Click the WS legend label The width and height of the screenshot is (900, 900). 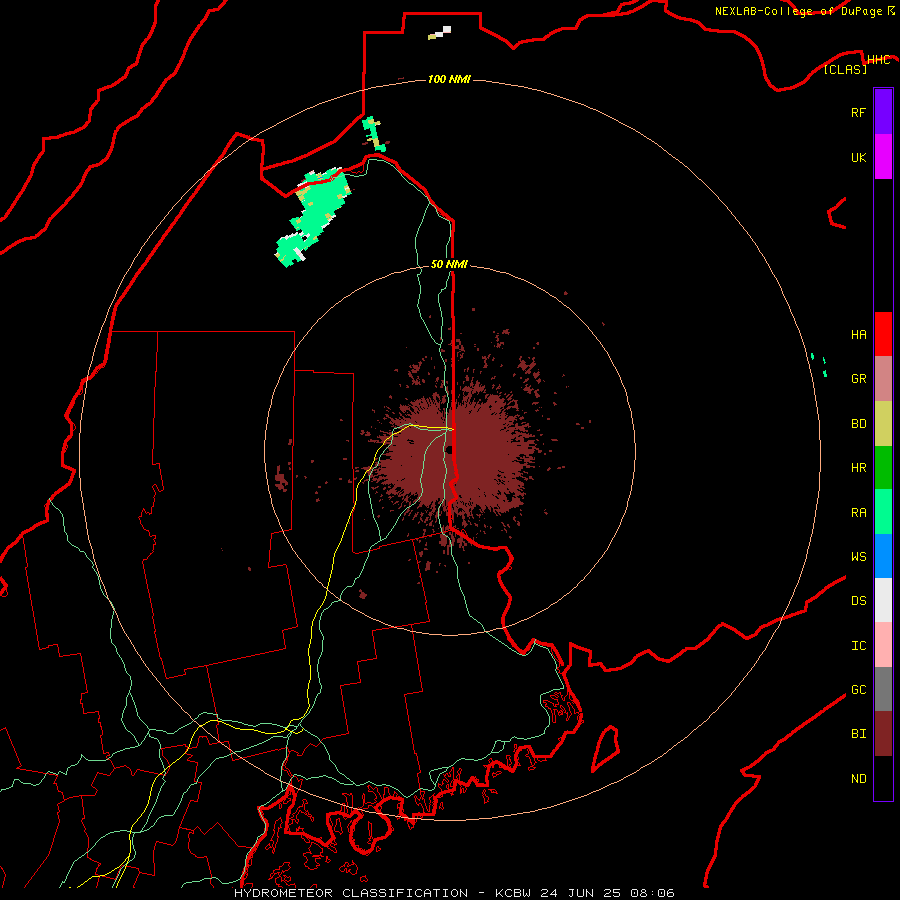pos(859,557)
